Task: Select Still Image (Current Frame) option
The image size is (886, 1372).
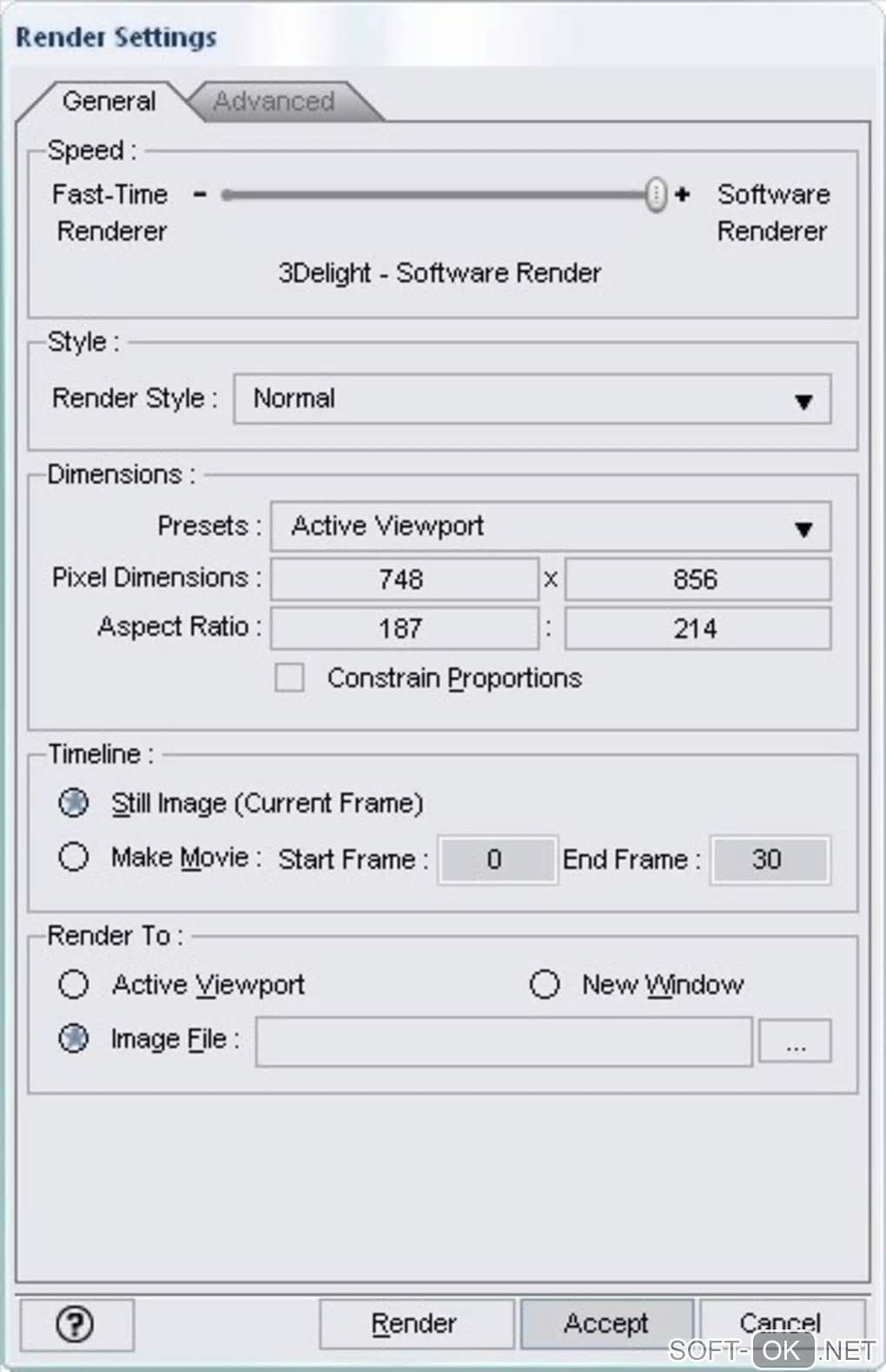Action: tap(74, 803)
